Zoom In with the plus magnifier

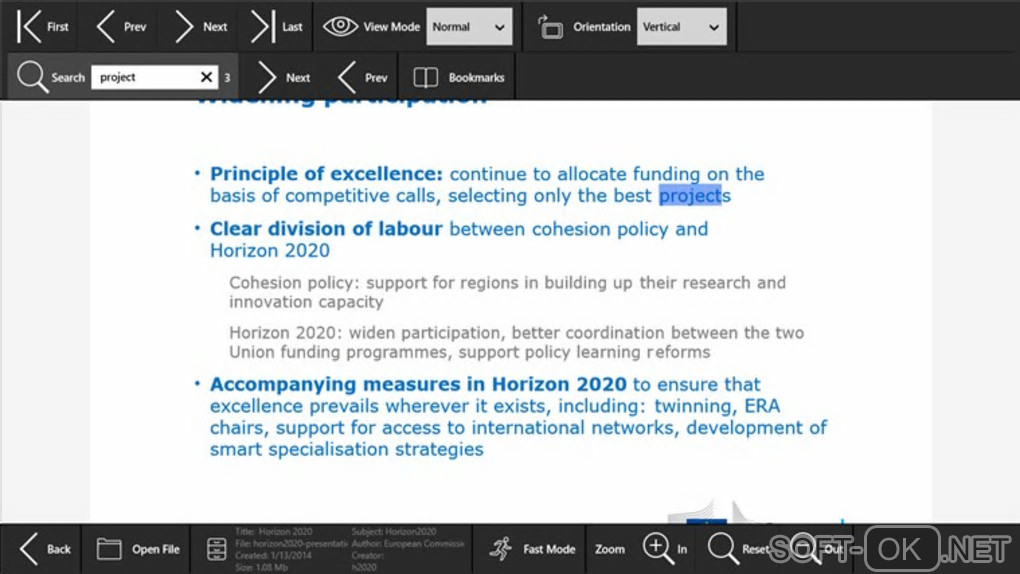[x=665, y=549]
